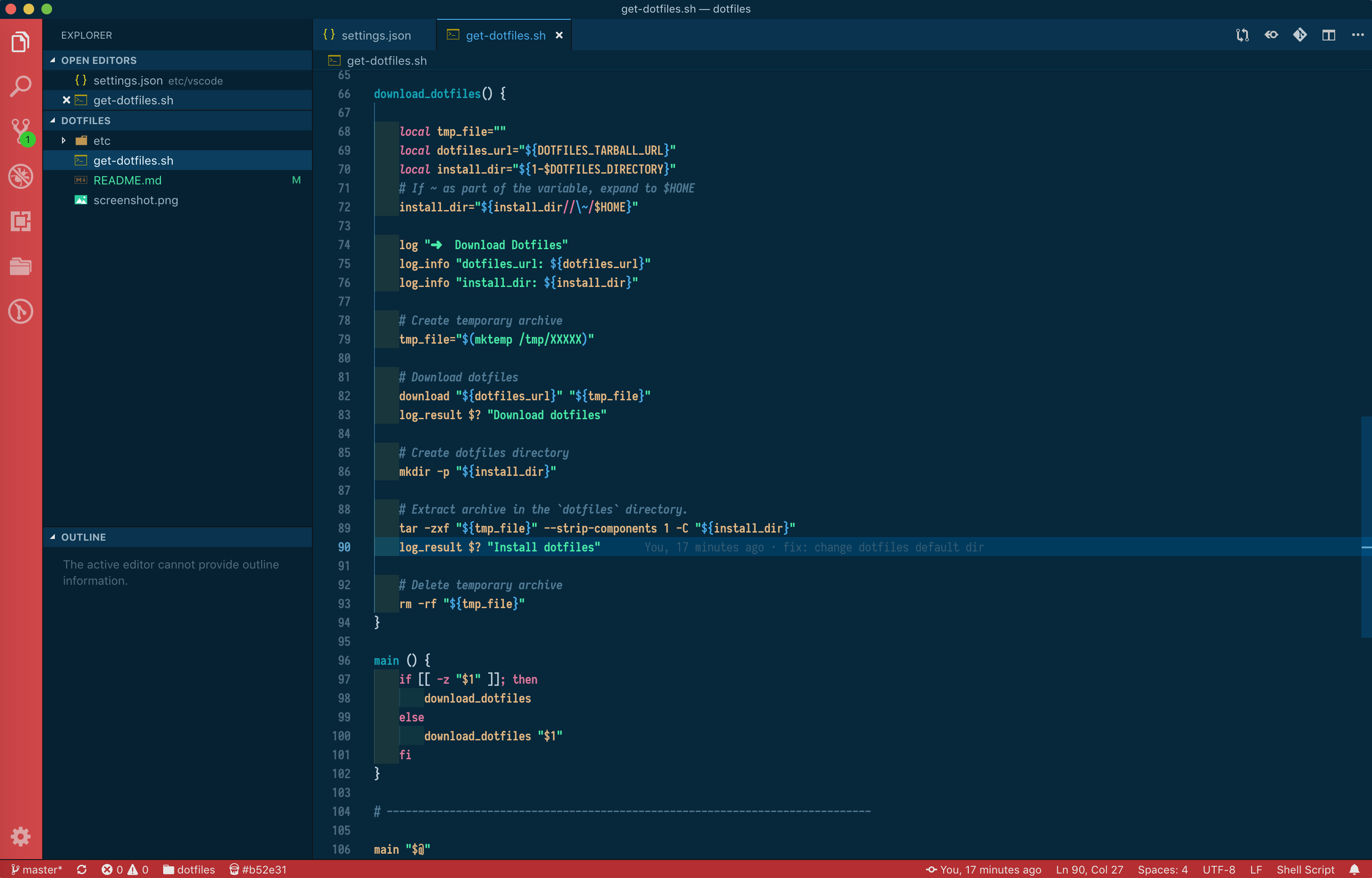Viewport: 1372px width, 878px height.
Task: Collapse the OPEN EDITORS section
Action: coord(98,60)
